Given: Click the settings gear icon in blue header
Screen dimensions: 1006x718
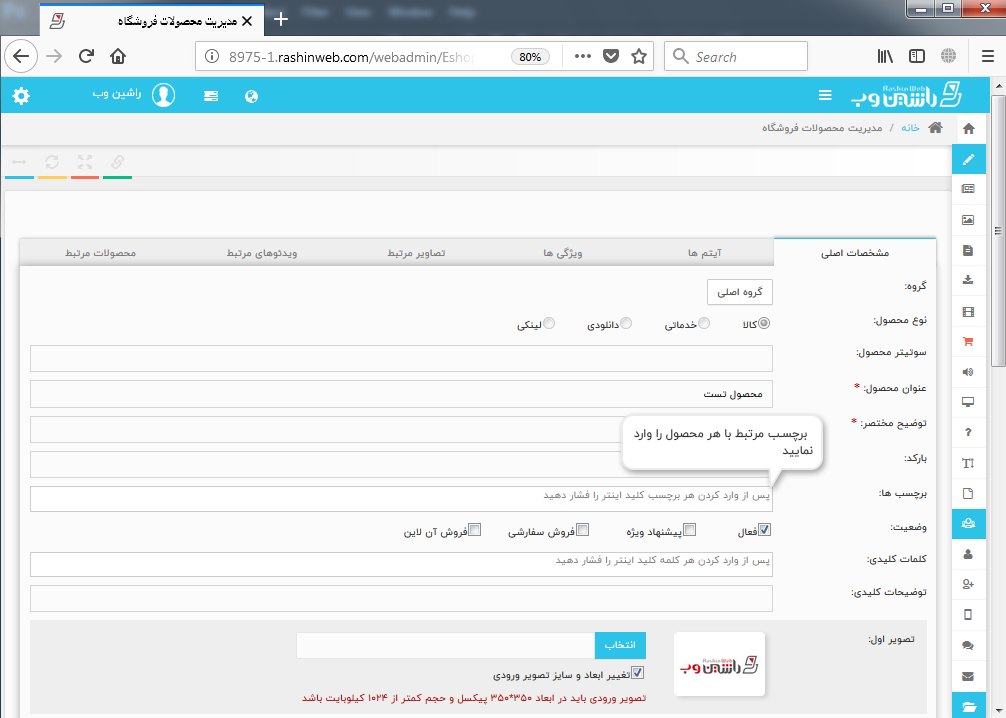Looking at the screenshot, I should pyautogui.click(x=21, y=96).
